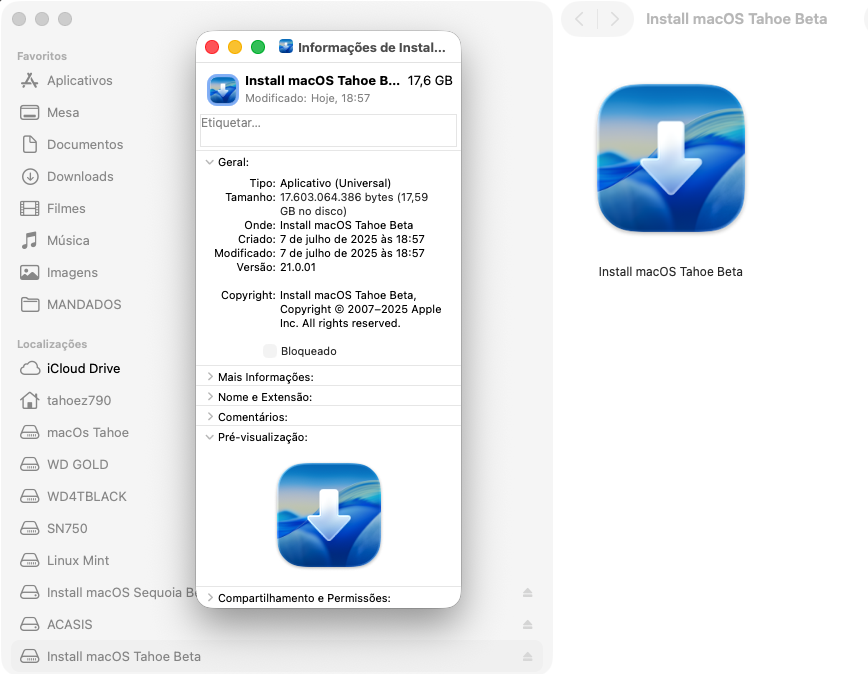The width and height of the screenshot is (868, 674).
Task: Open Downloads folder in sidebar
Action: point(68,177)
